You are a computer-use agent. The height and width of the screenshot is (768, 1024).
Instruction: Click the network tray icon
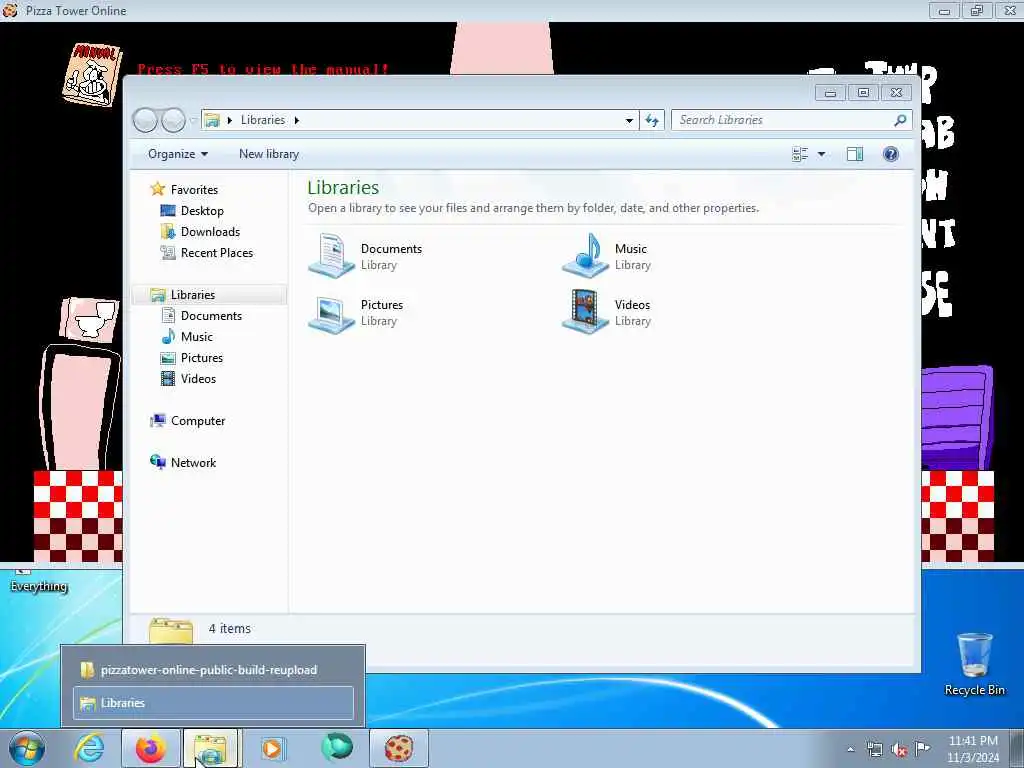874,750
